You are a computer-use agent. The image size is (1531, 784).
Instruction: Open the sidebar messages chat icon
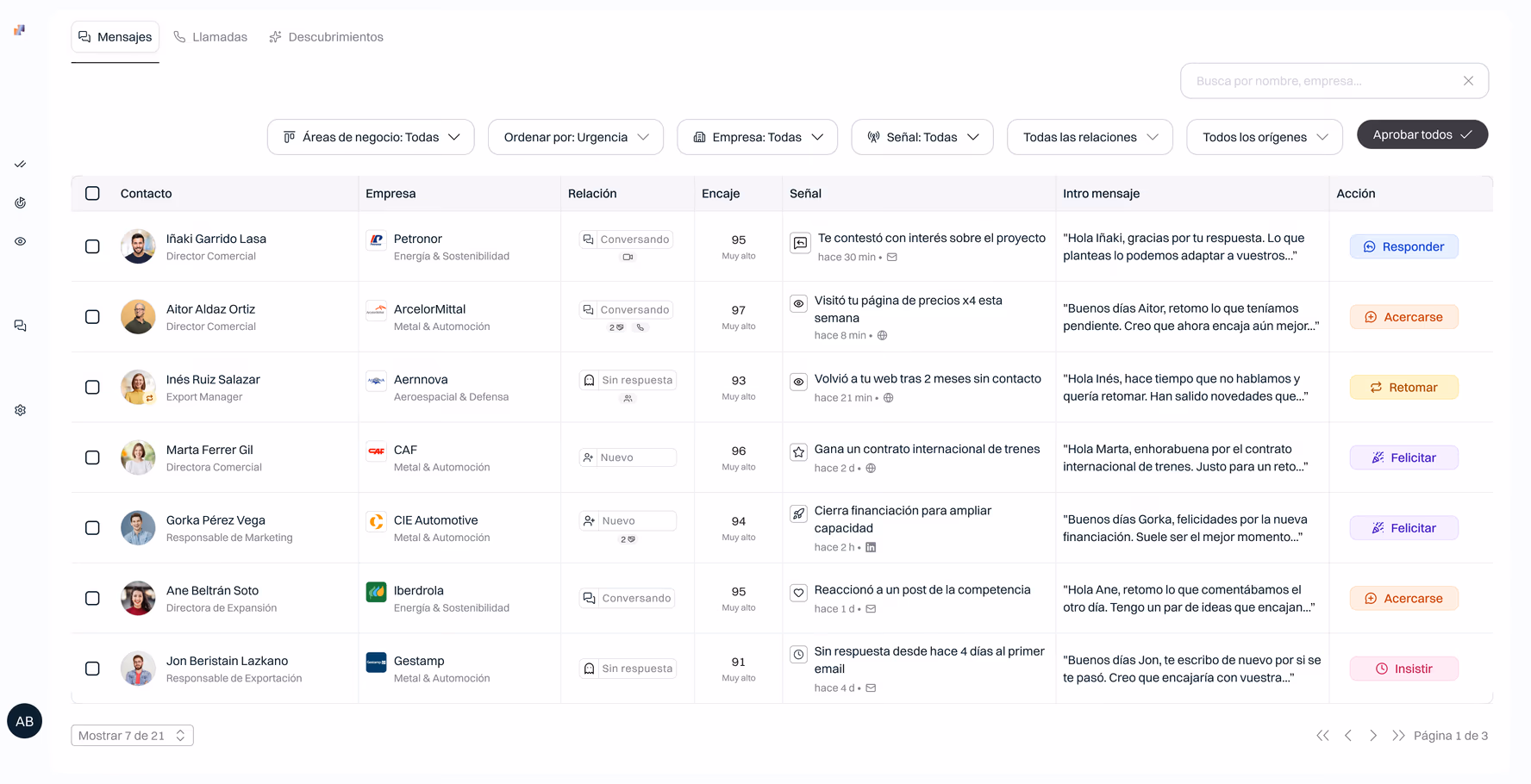[20, 326]
